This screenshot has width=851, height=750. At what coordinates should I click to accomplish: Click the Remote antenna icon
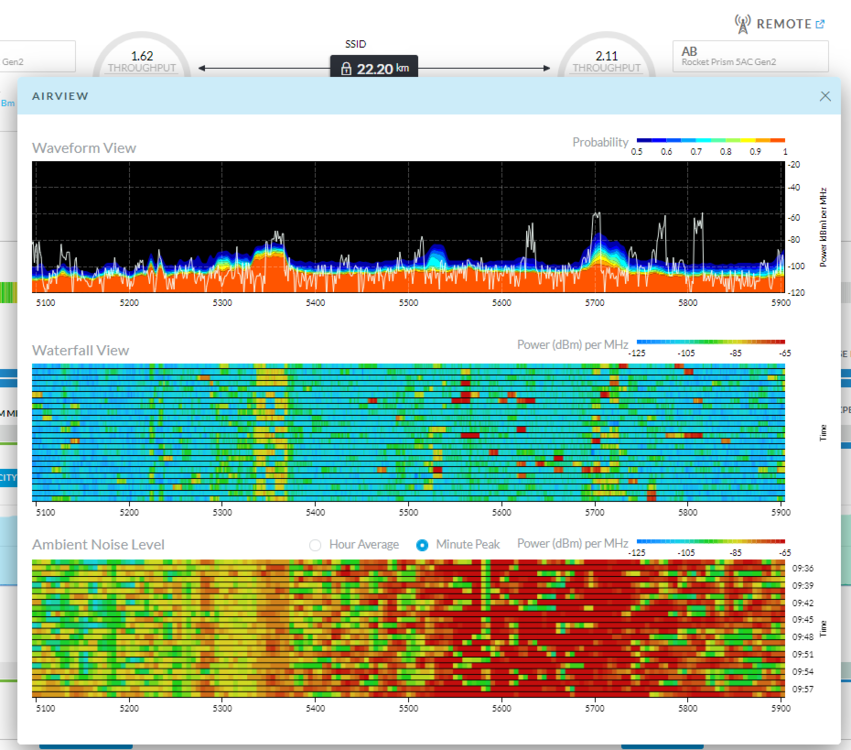click(742, 23)
